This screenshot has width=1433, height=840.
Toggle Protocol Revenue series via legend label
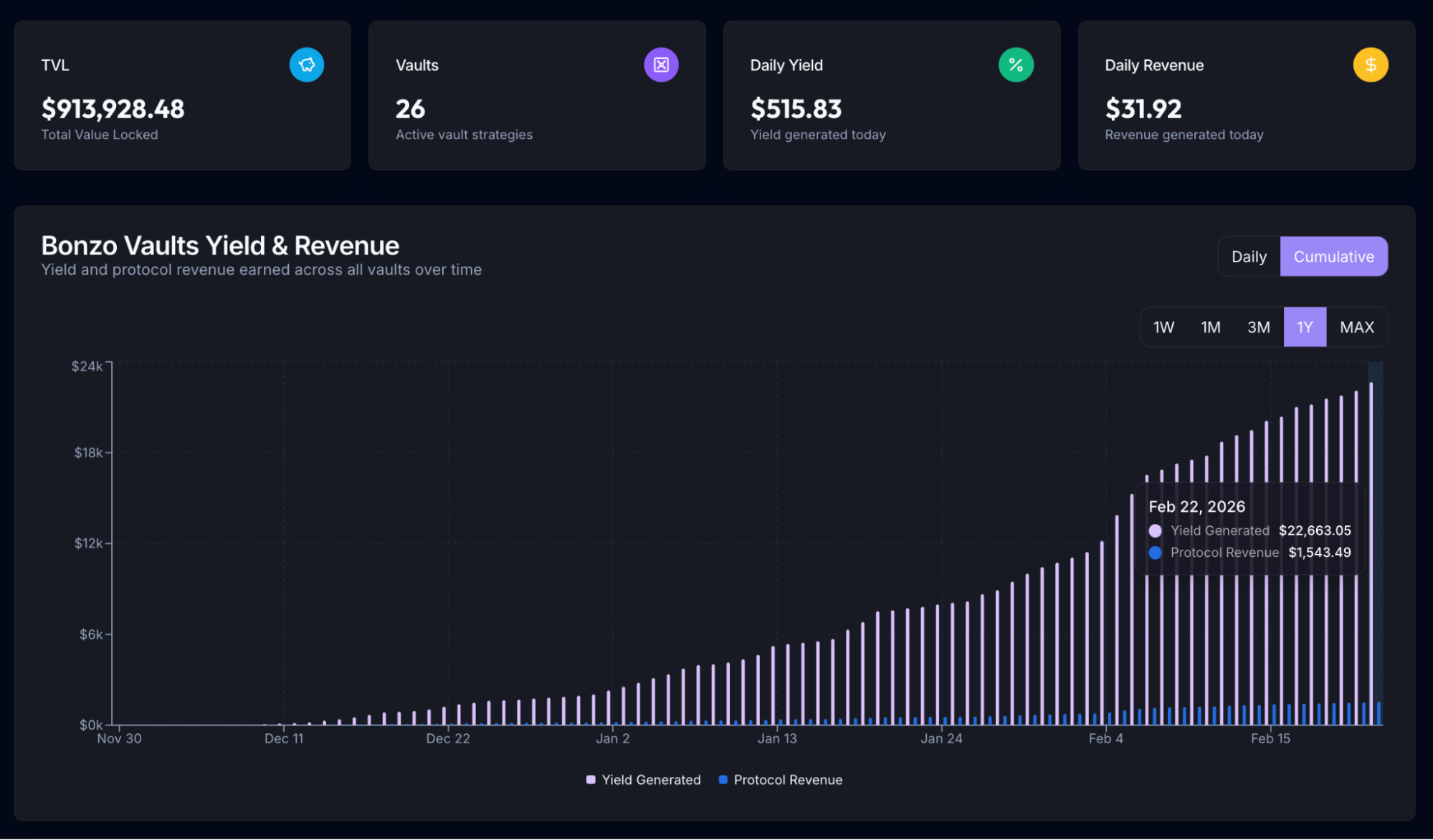(788, 780)
